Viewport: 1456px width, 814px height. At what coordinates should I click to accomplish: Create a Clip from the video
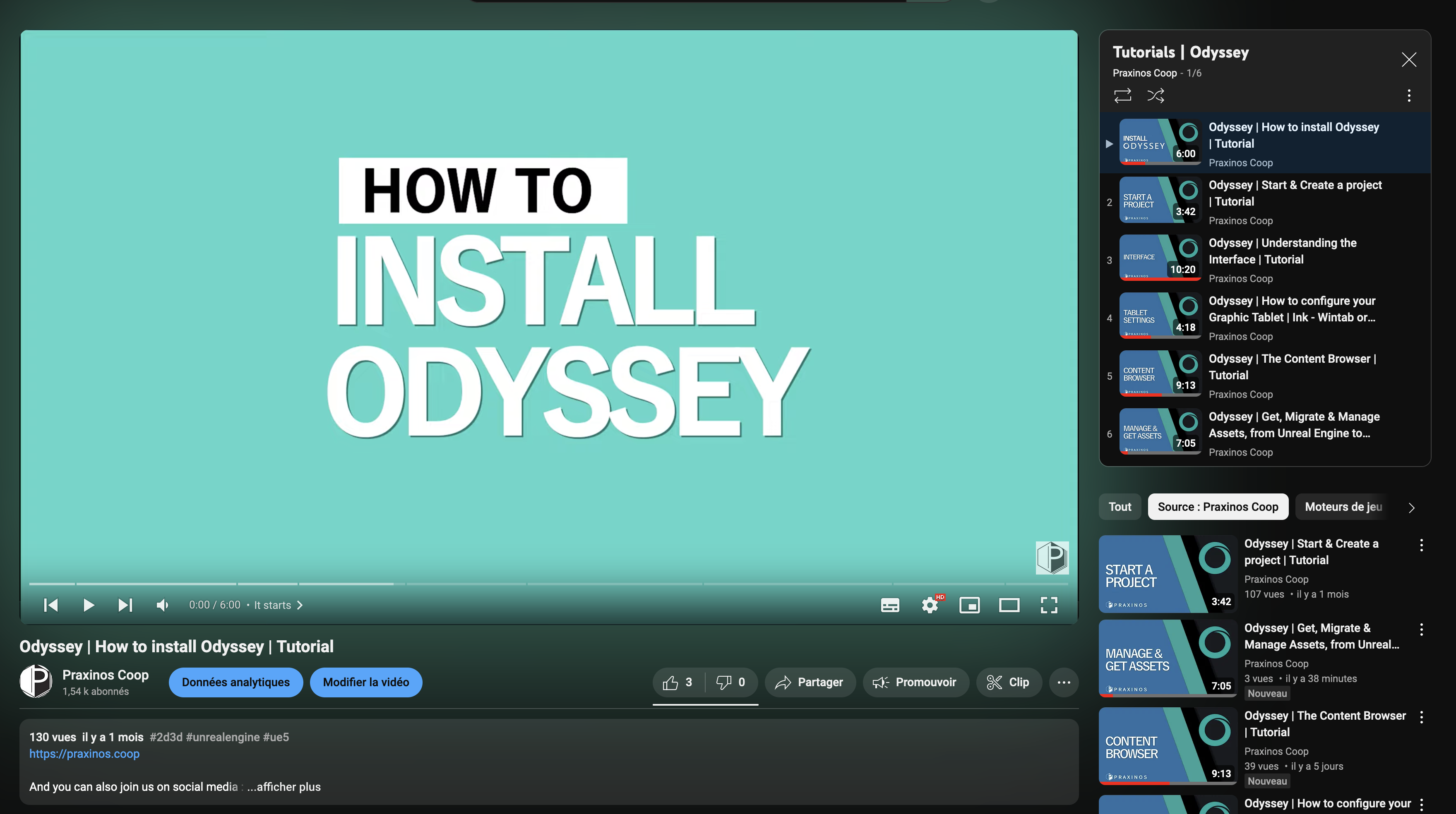(x=1008, y=682)
